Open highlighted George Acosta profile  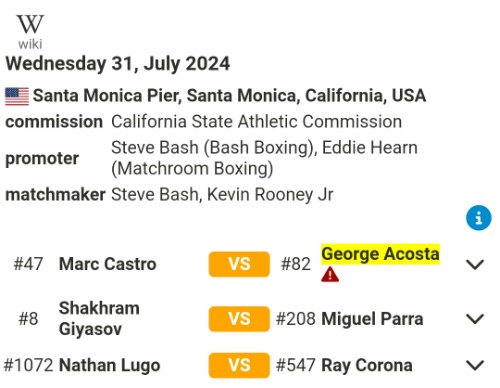tap(380, 254)
